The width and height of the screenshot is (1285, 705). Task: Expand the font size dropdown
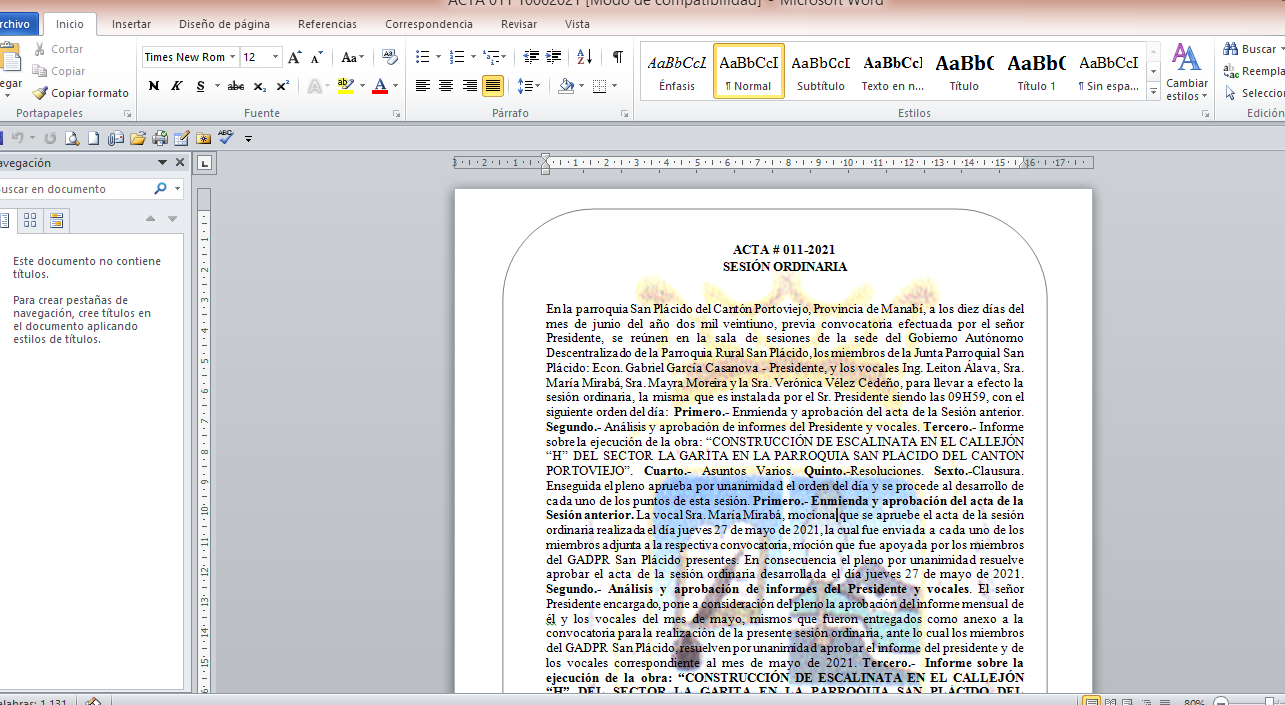pos(276,57)
